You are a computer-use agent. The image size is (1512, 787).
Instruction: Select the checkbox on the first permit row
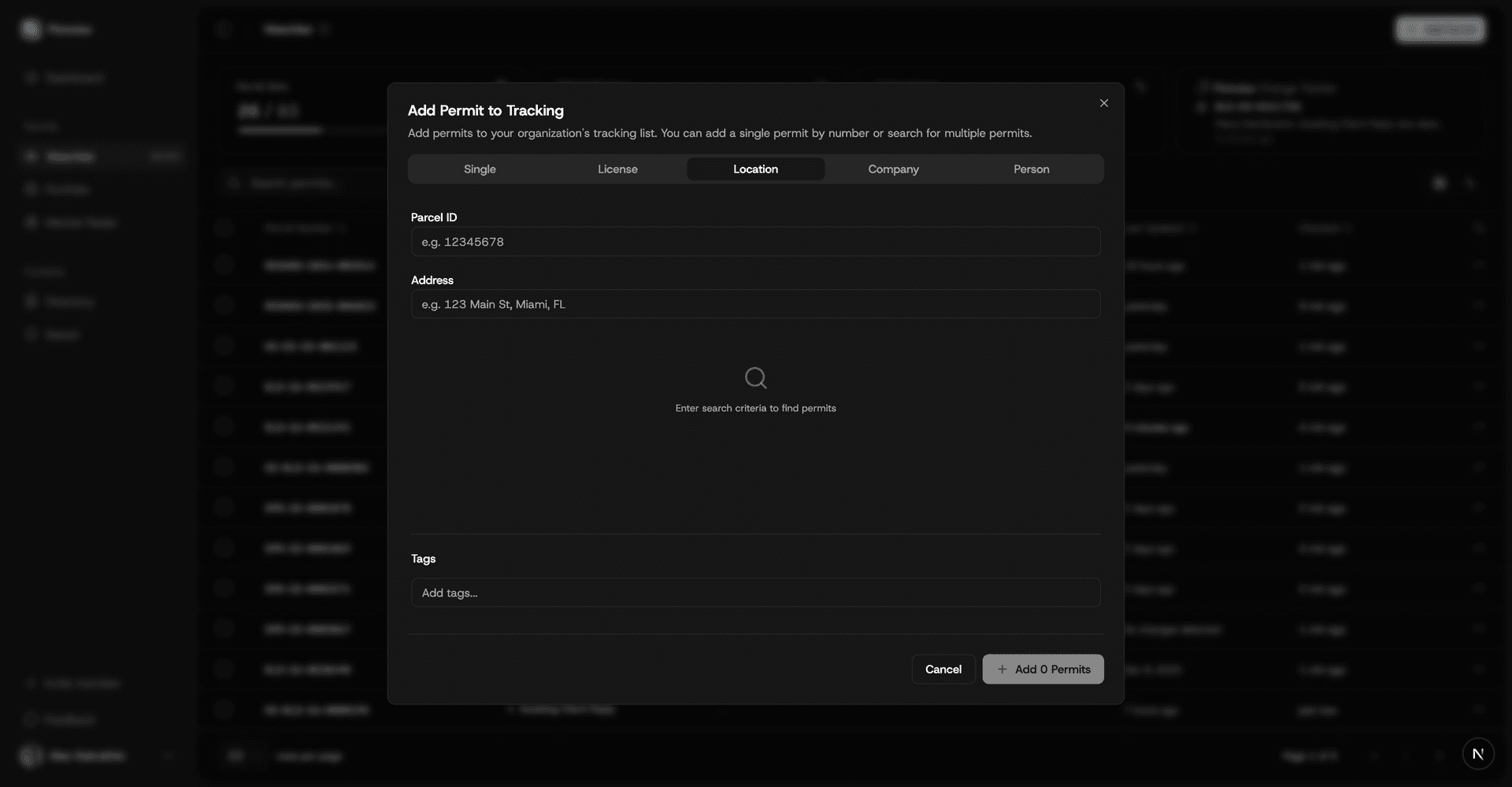coord(224,265)
